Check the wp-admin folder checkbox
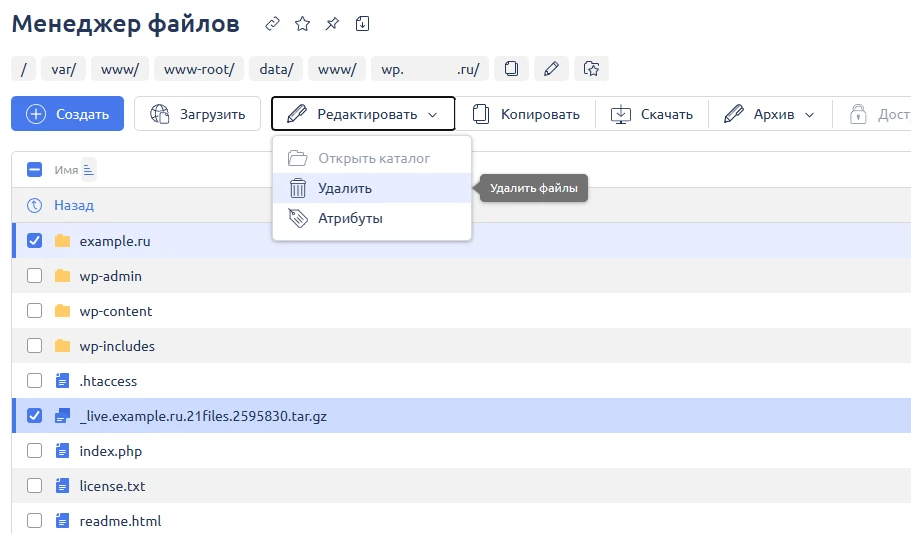This screenshot has height=534, width=911. [35, 276]
